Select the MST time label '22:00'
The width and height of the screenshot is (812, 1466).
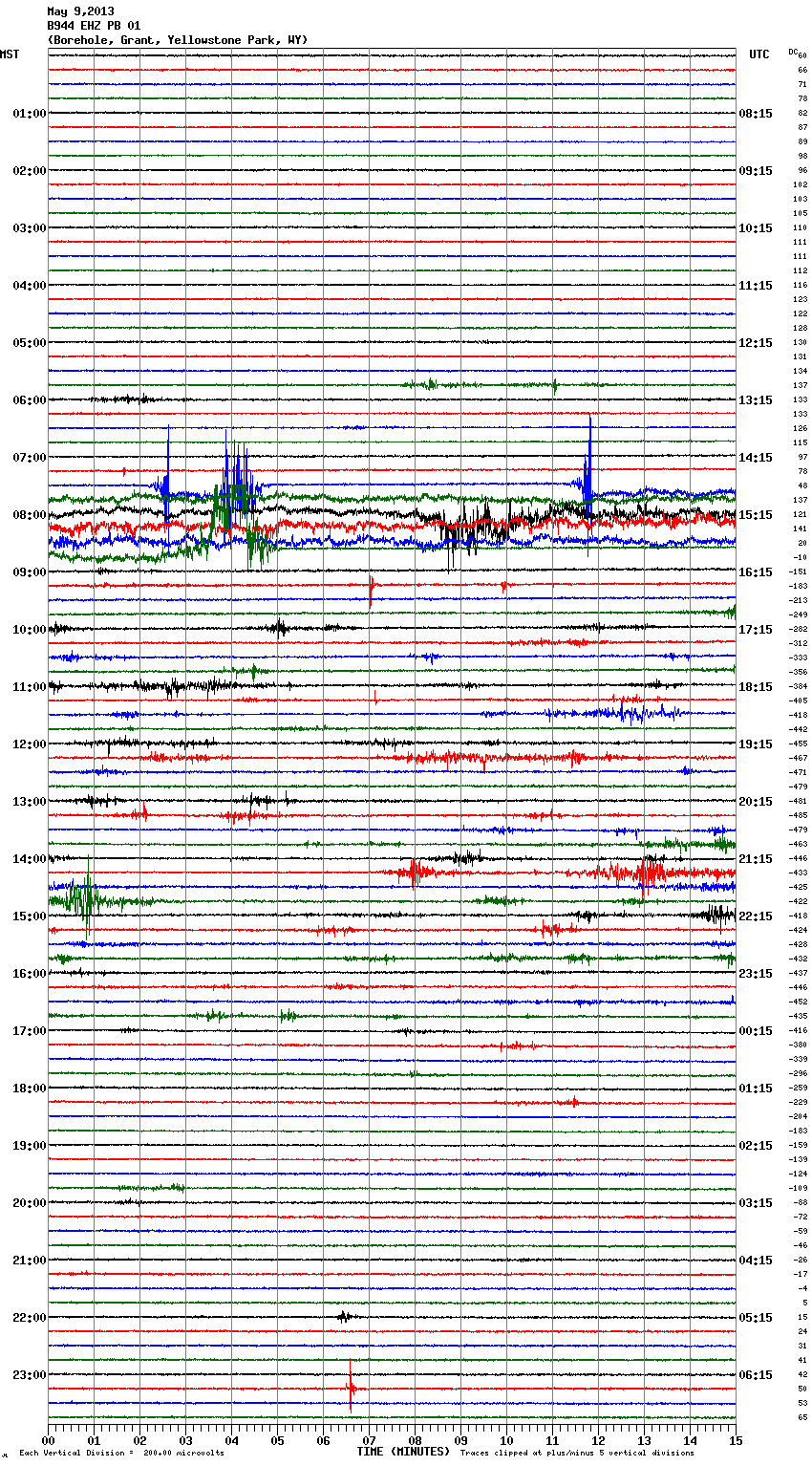click(x=30, y=1318)
